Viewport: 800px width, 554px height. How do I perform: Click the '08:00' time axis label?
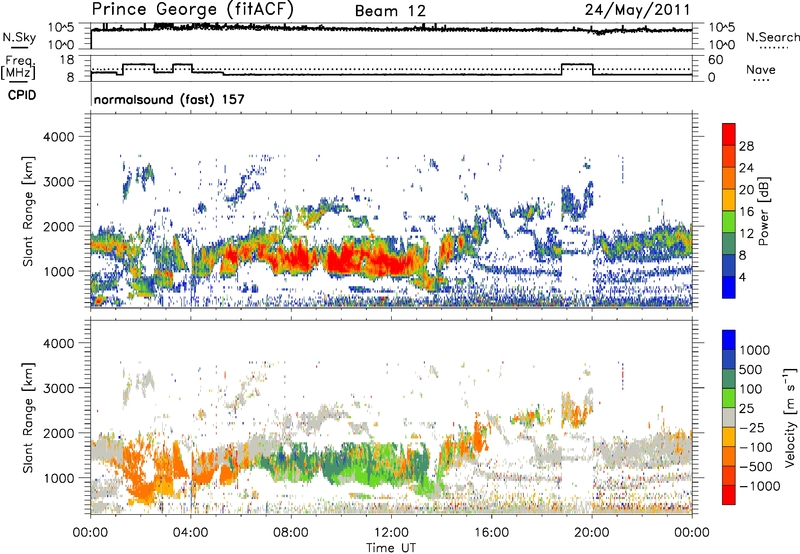(291, 533)
